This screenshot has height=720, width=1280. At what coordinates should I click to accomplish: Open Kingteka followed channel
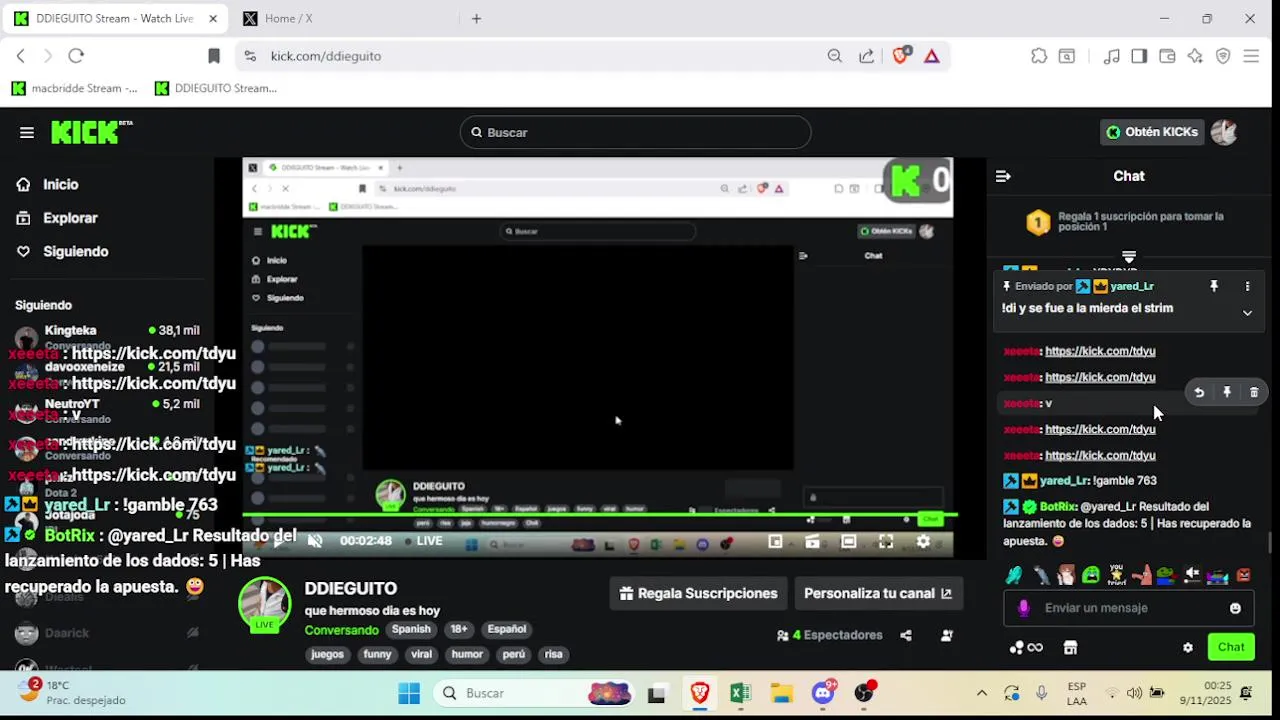coord(108,336)
